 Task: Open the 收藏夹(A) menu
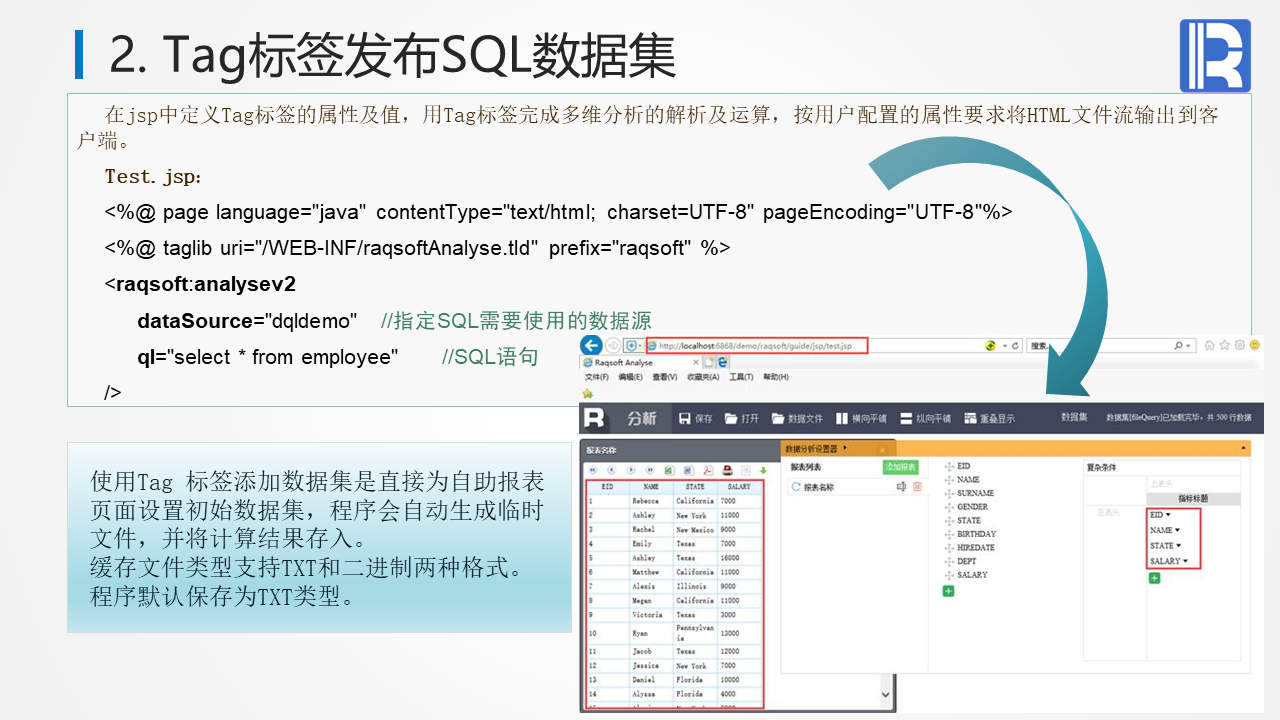pyautogui.click(x=703, y=377)
